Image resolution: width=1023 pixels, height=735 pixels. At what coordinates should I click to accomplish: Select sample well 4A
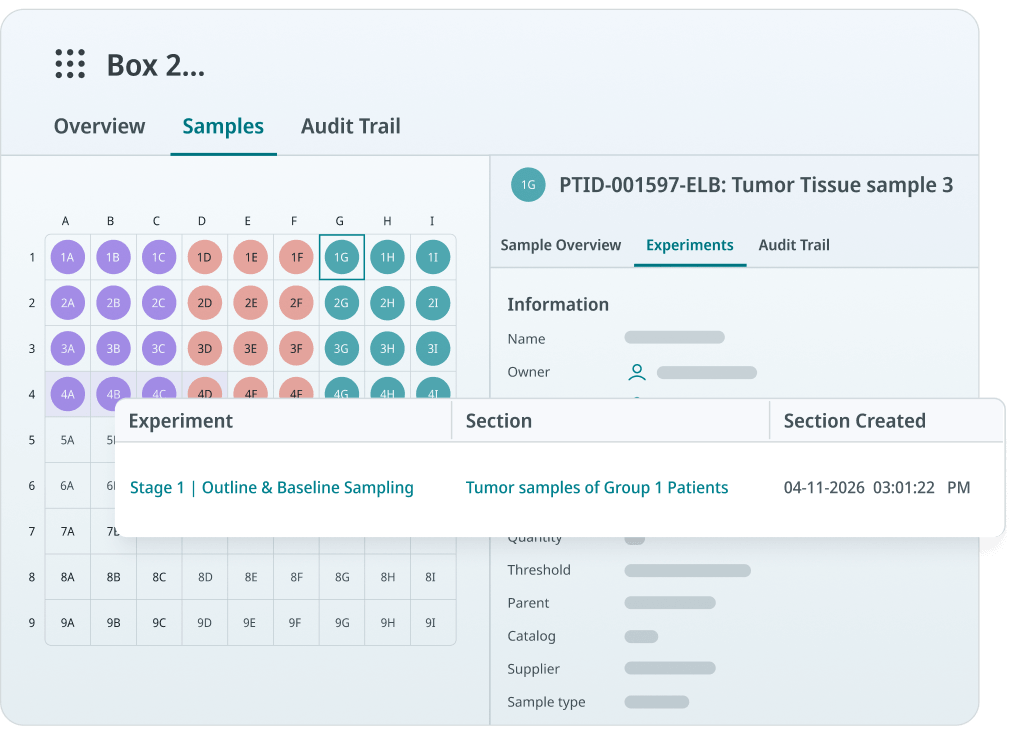(68, 394)
